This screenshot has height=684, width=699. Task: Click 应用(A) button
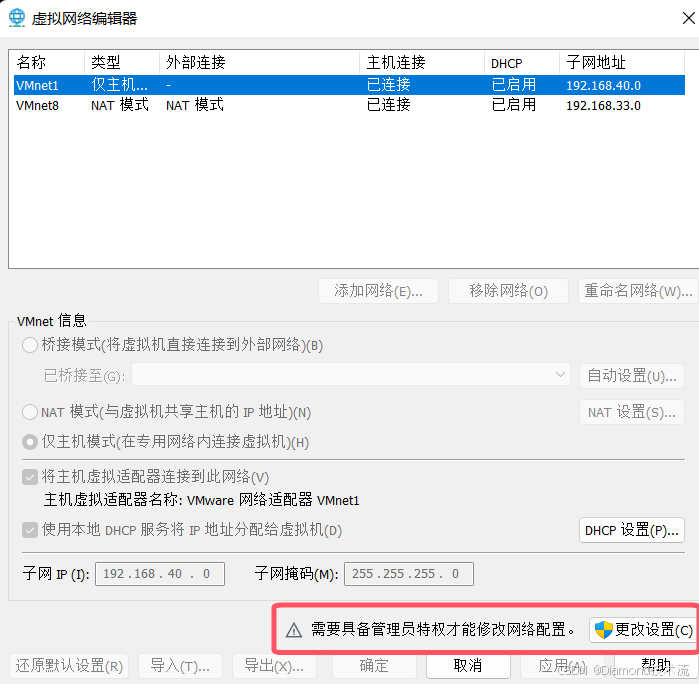click(562, 666)
